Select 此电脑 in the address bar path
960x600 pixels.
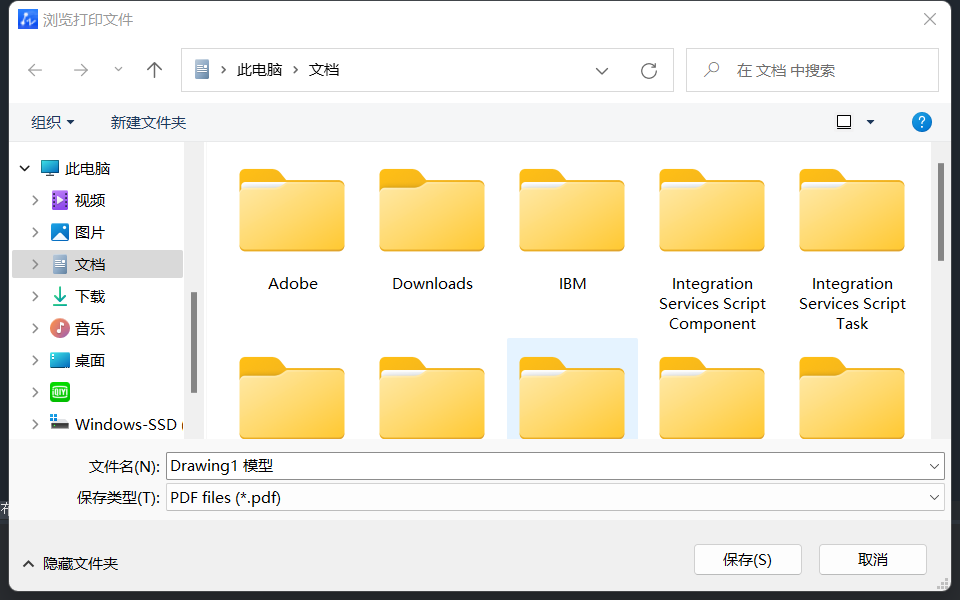(260, 70)
